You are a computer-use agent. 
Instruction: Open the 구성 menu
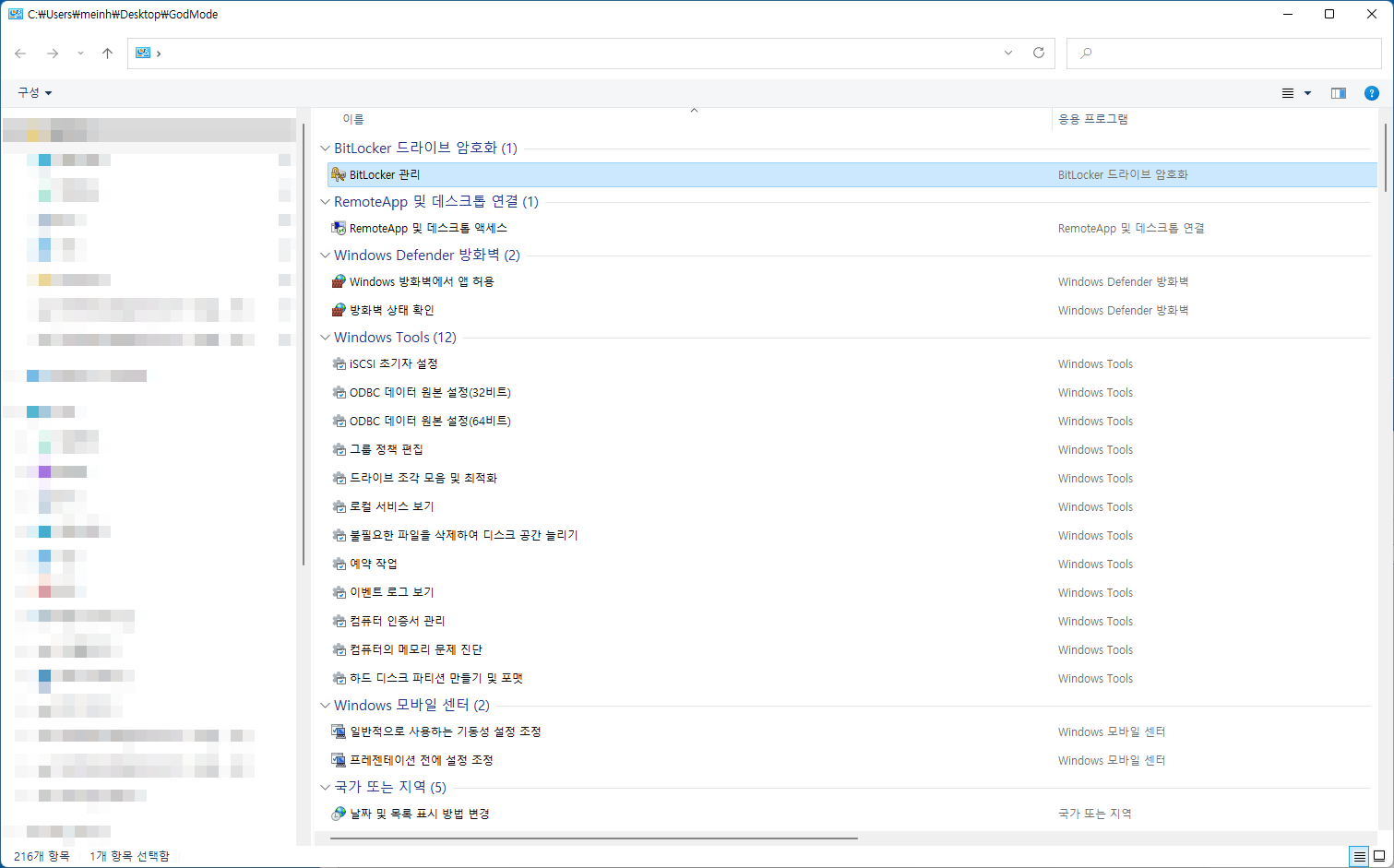(35, 93)
